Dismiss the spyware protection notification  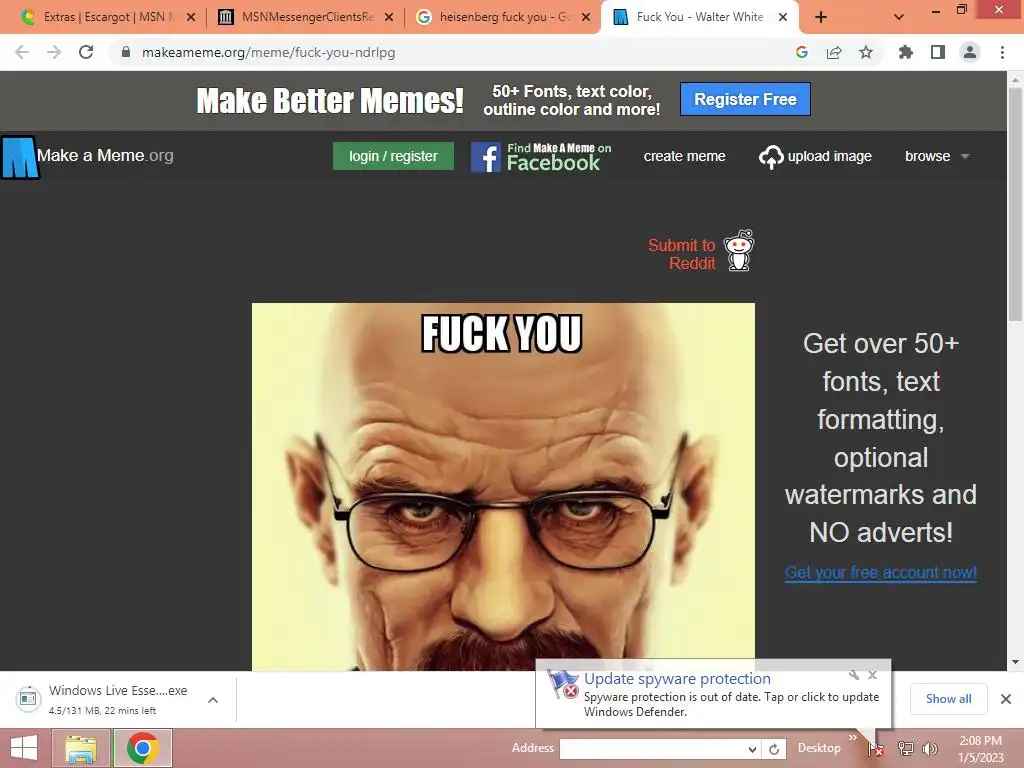click(x=872, y=675)
